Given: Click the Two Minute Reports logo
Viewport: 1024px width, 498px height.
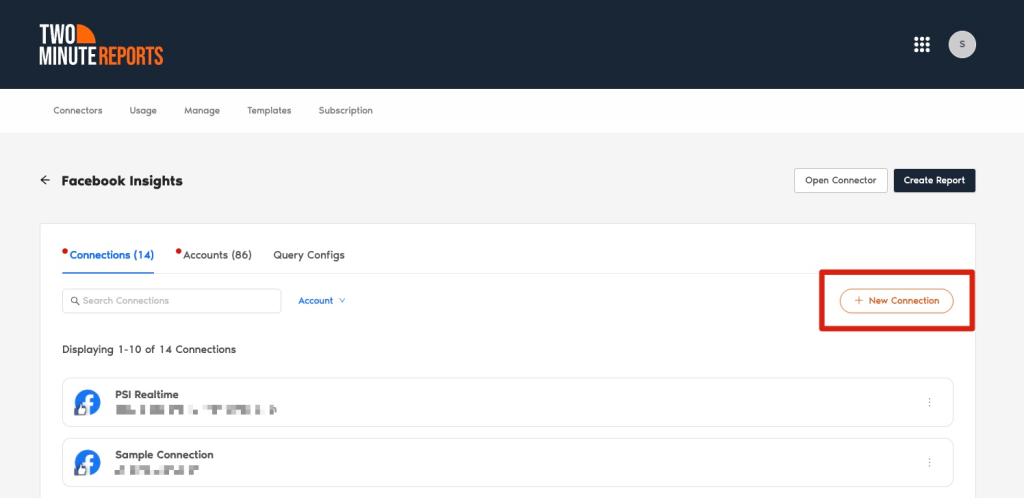Looking at the screenshot, I should 101,44.
